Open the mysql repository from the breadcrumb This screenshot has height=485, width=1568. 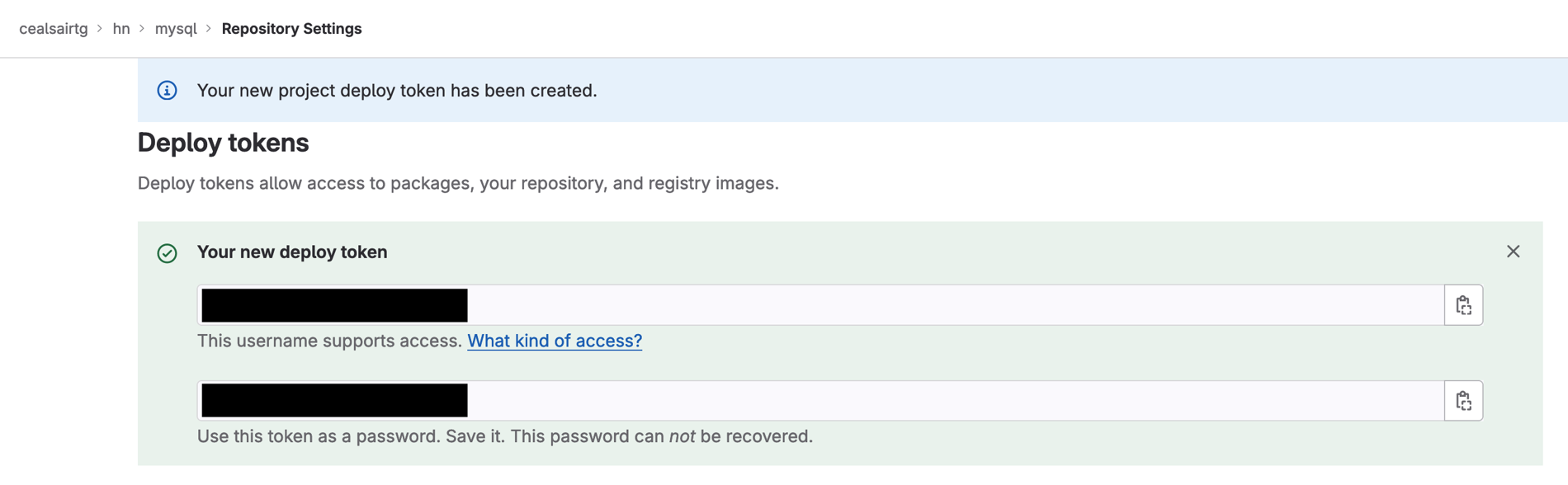(176, 28)
